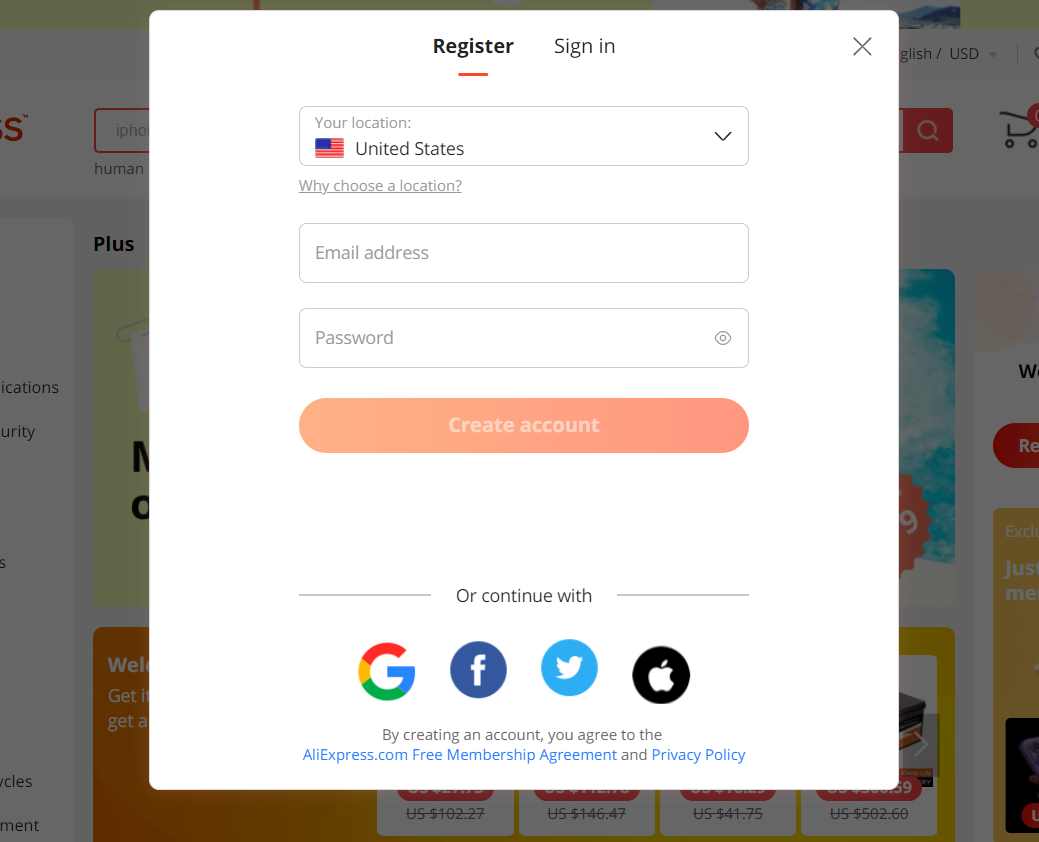Continue with Twitter icon
1039x842 pixels.
click(x=569, y=668)
